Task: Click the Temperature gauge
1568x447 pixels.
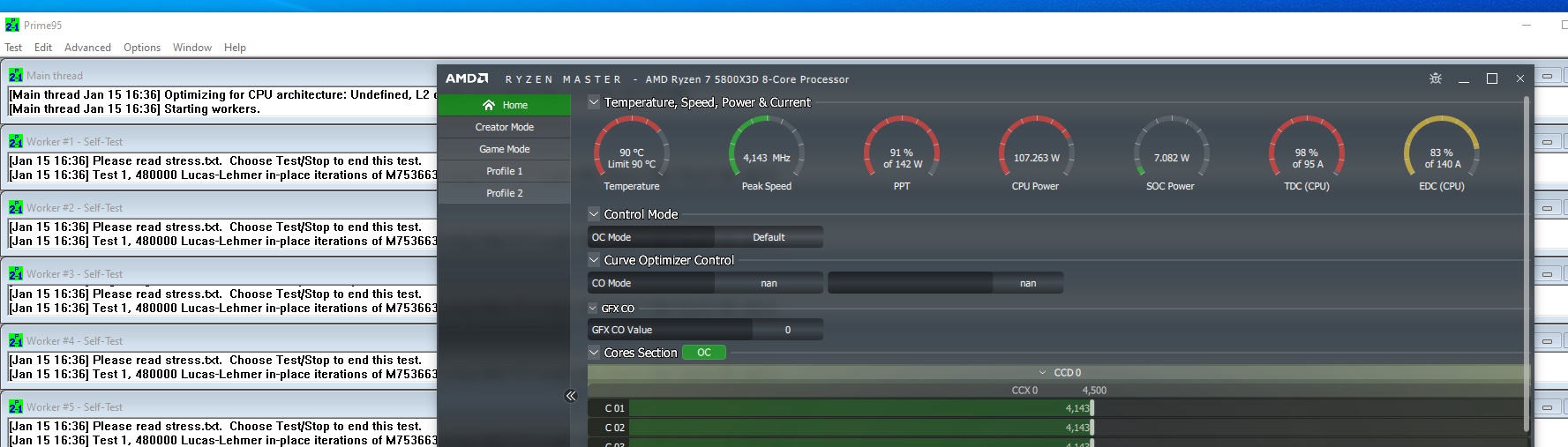Action: (x=632, y=153)
